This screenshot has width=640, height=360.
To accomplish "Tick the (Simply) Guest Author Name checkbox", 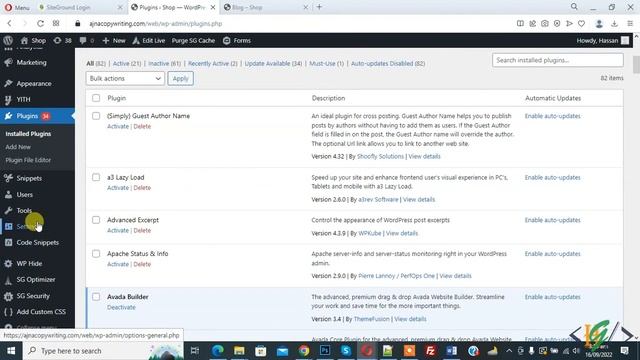I will [96, 116].
